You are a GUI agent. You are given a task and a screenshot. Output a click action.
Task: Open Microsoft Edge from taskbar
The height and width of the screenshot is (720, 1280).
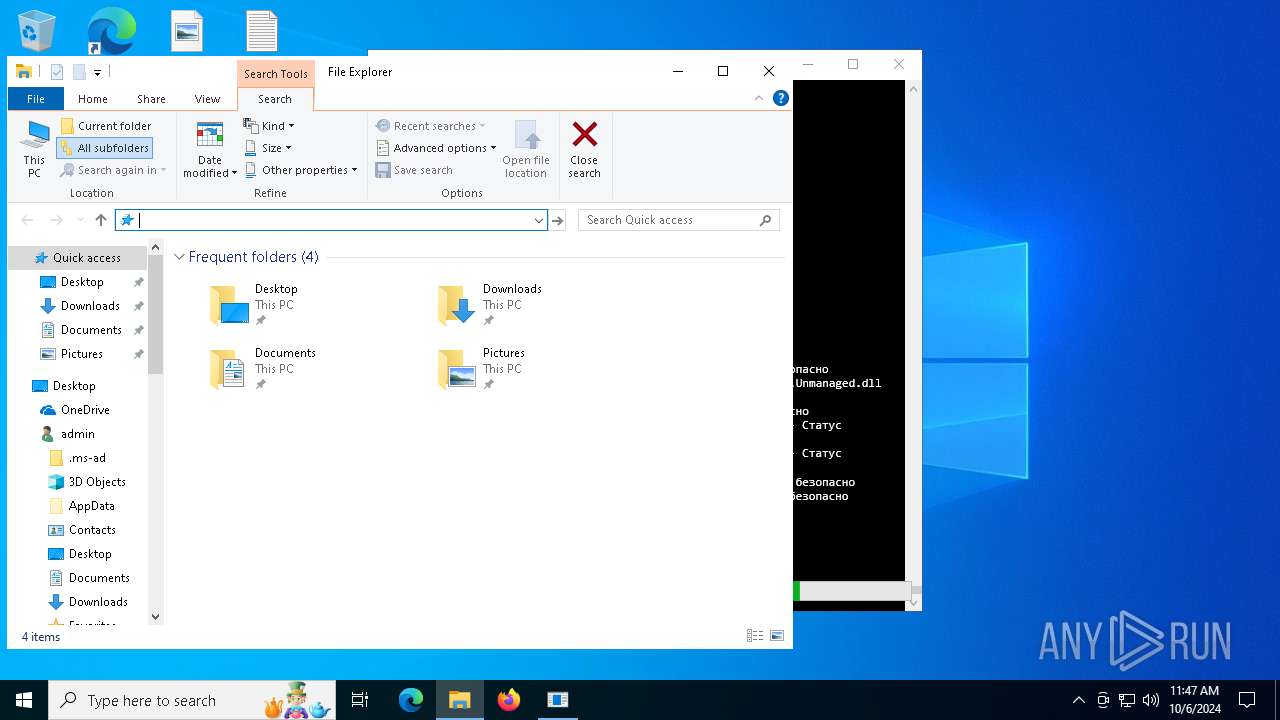(x=411, y=700)
